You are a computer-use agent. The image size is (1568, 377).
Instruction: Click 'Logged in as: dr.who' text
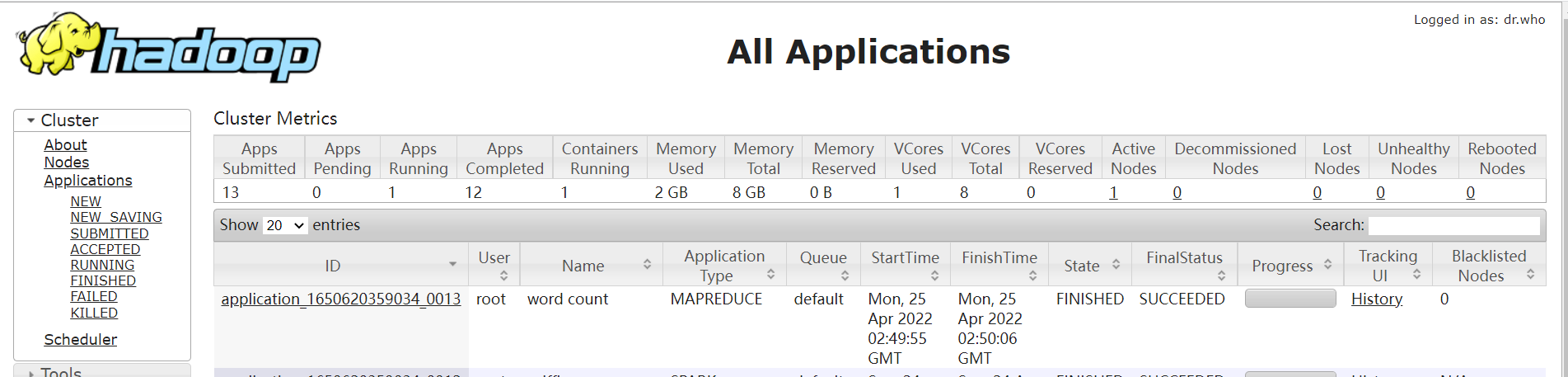pos(1480,20)
